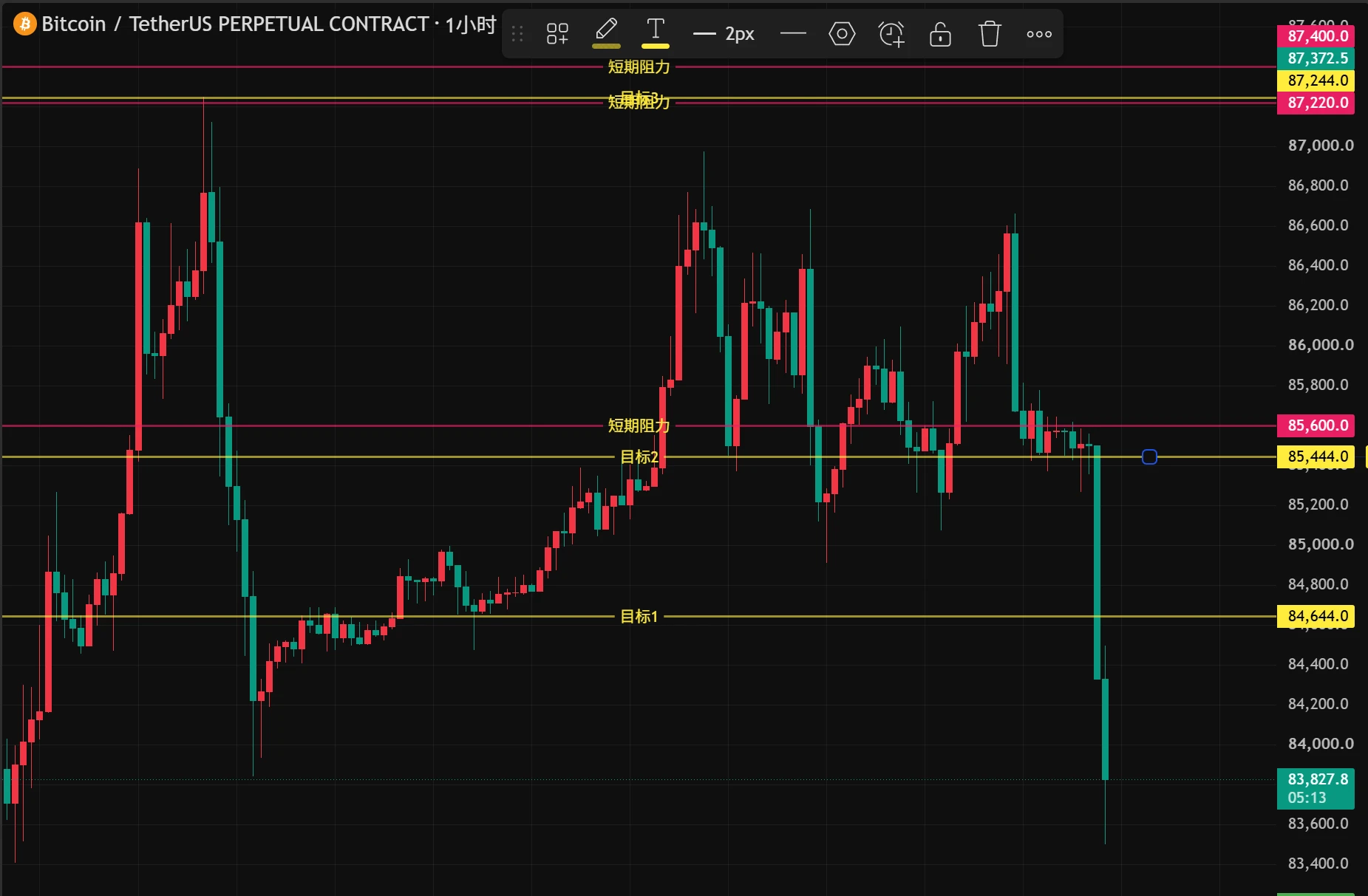
Task: Click the 87,400.0 red price tag
Action: coord(1316,36)
